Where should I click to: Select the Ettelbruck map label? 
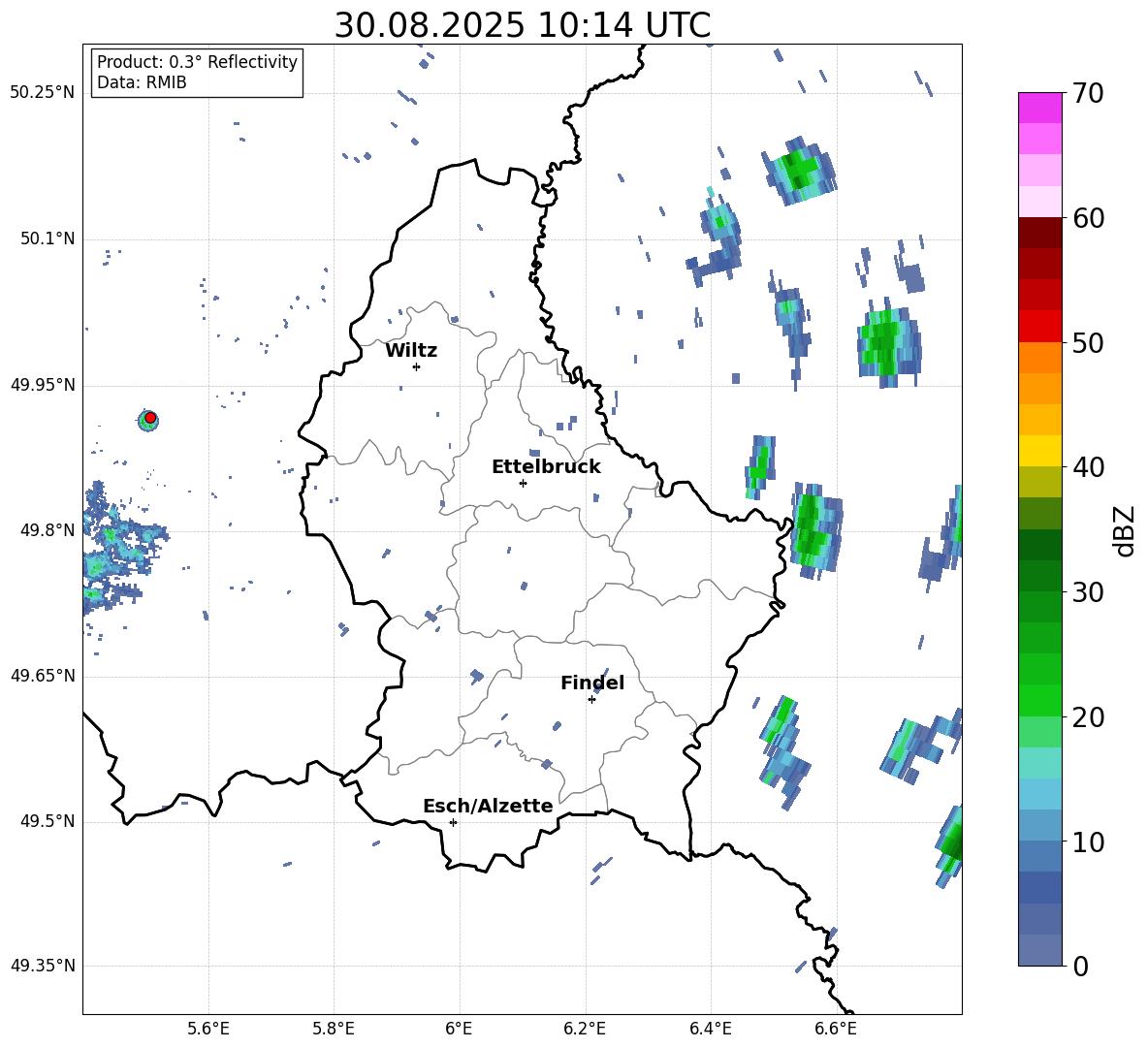point(546,467)
